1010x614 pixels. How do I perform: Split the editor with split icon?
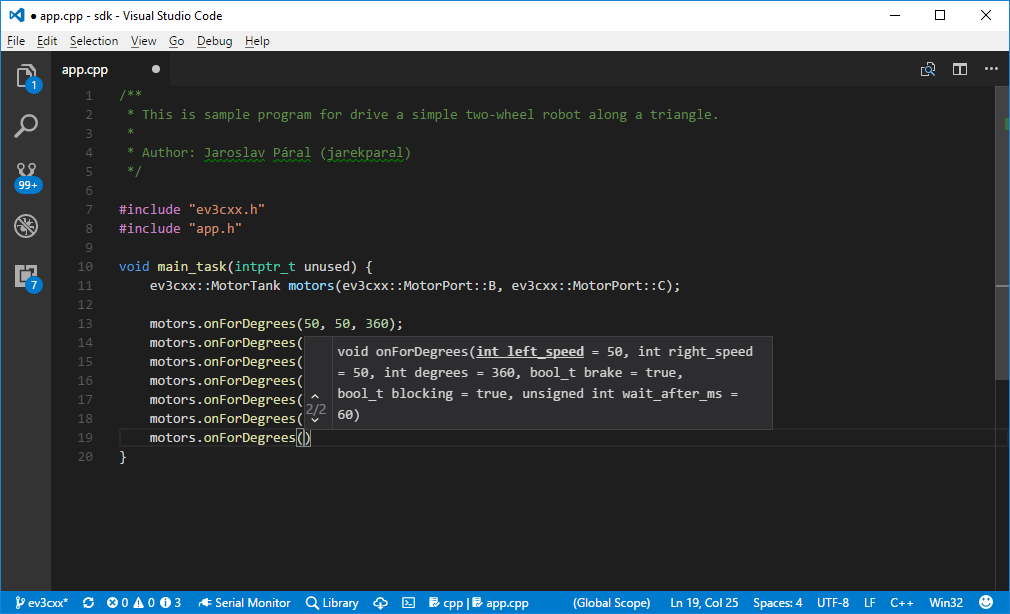(960, 69)
